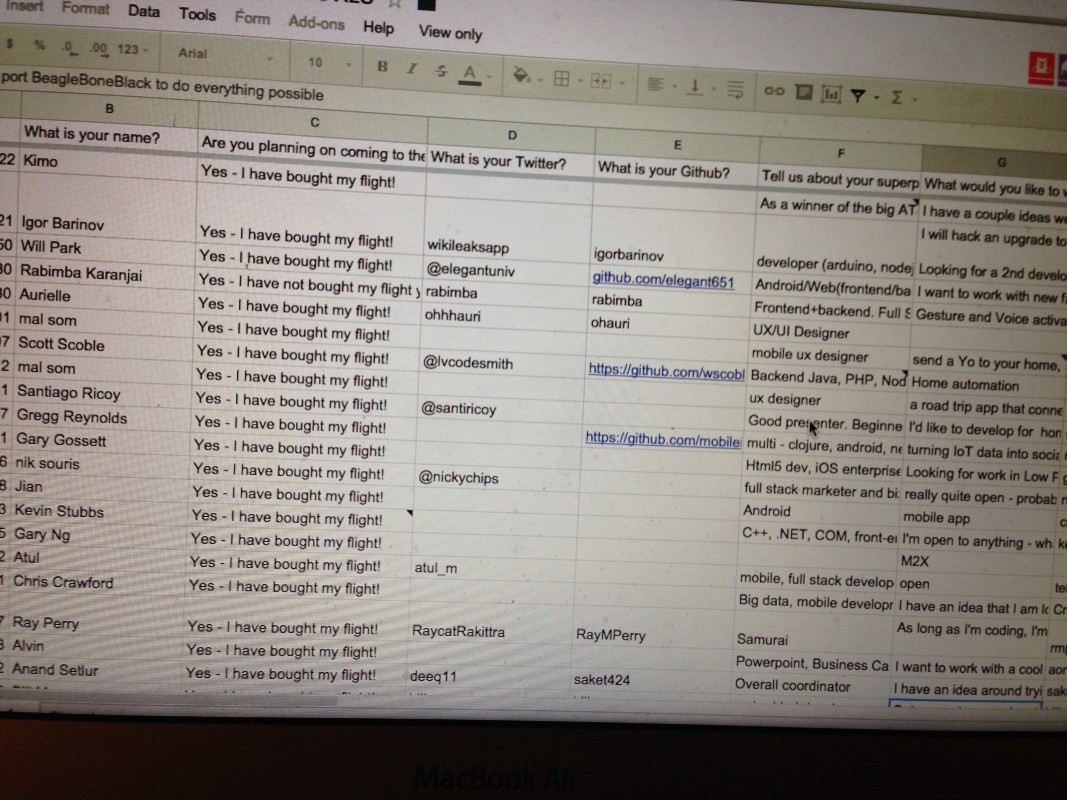1067x800 pixels.
Task: Toggle strikethrough formatting
Action: (441, 71)
